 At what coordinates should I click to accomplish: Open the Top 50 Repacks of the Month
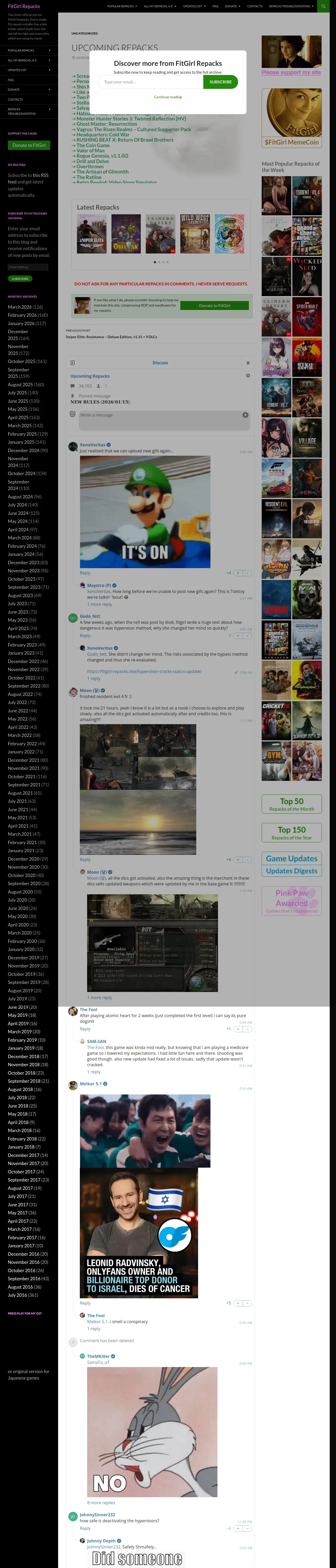(x=292, y=804)
